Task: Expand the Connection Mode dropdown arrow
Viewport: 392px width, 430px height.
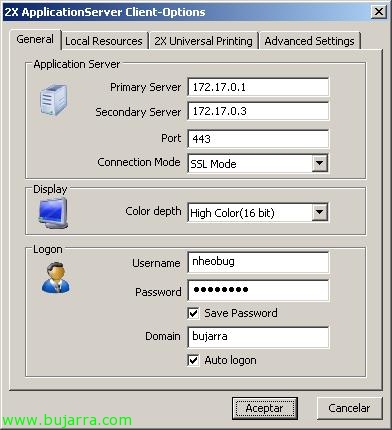Action: [319, 163]
